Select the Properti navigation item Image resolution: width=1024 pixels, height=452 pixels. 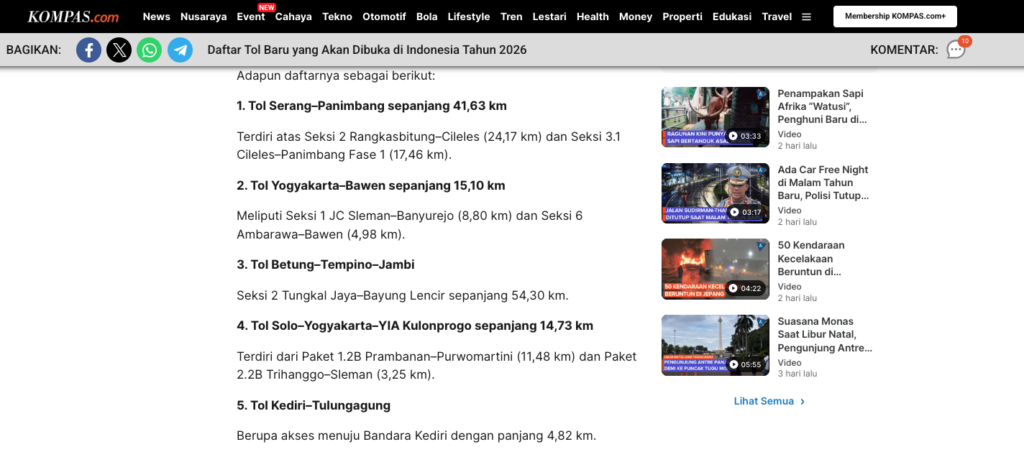click(x=683, y=17)
